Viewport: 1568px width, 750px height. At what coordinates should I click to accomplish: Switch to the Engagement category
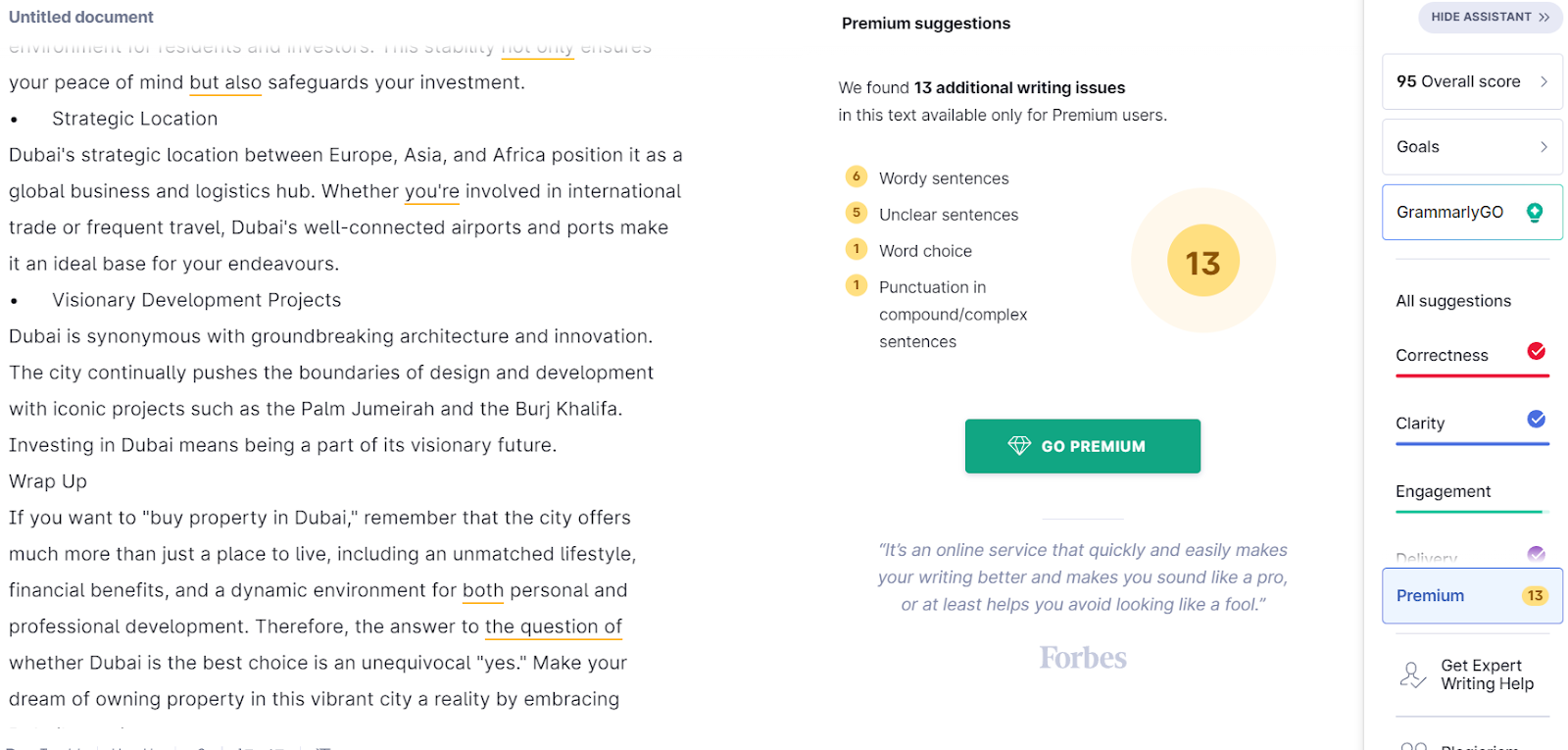pos(1443,491)
